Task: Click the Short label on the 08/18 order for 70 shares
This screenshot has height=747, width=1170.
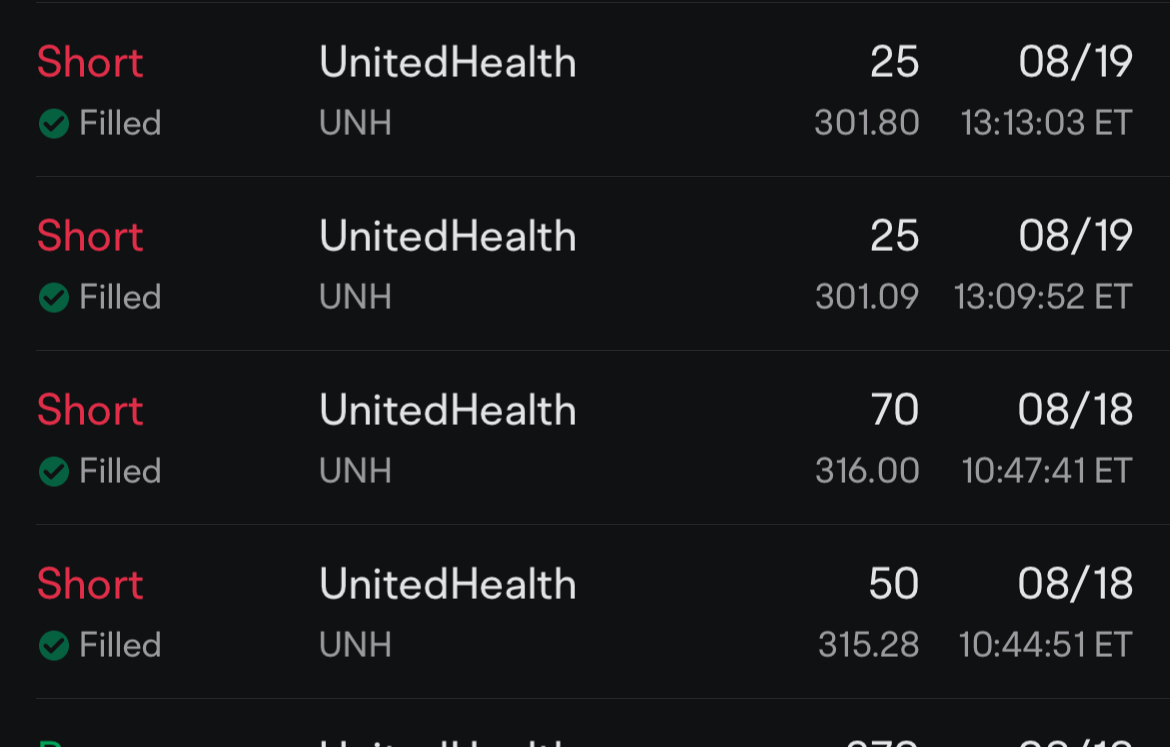Action: 89,410
